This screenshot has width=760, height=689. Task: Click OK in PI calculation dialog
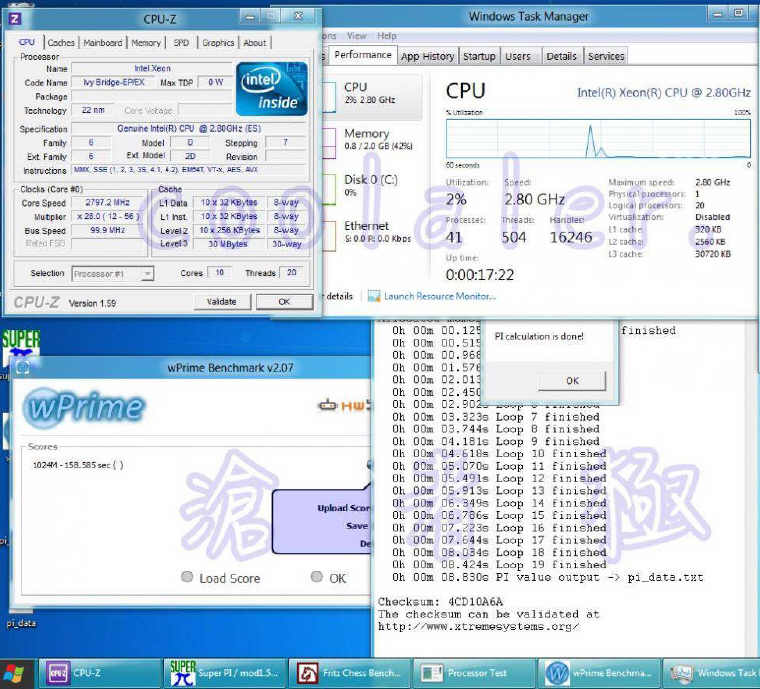(572, 380)
